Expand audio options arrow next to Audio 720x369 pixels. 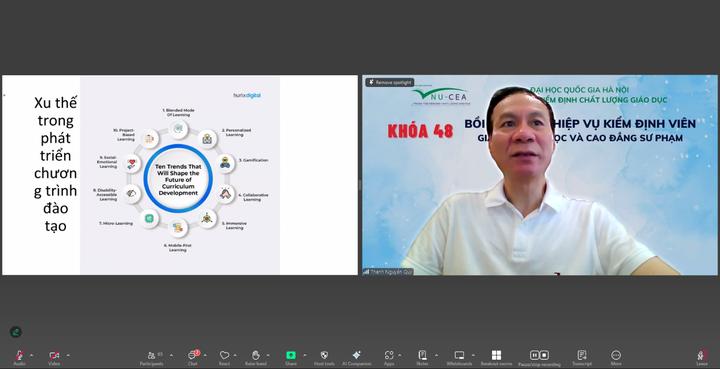[x=31, y=355]
